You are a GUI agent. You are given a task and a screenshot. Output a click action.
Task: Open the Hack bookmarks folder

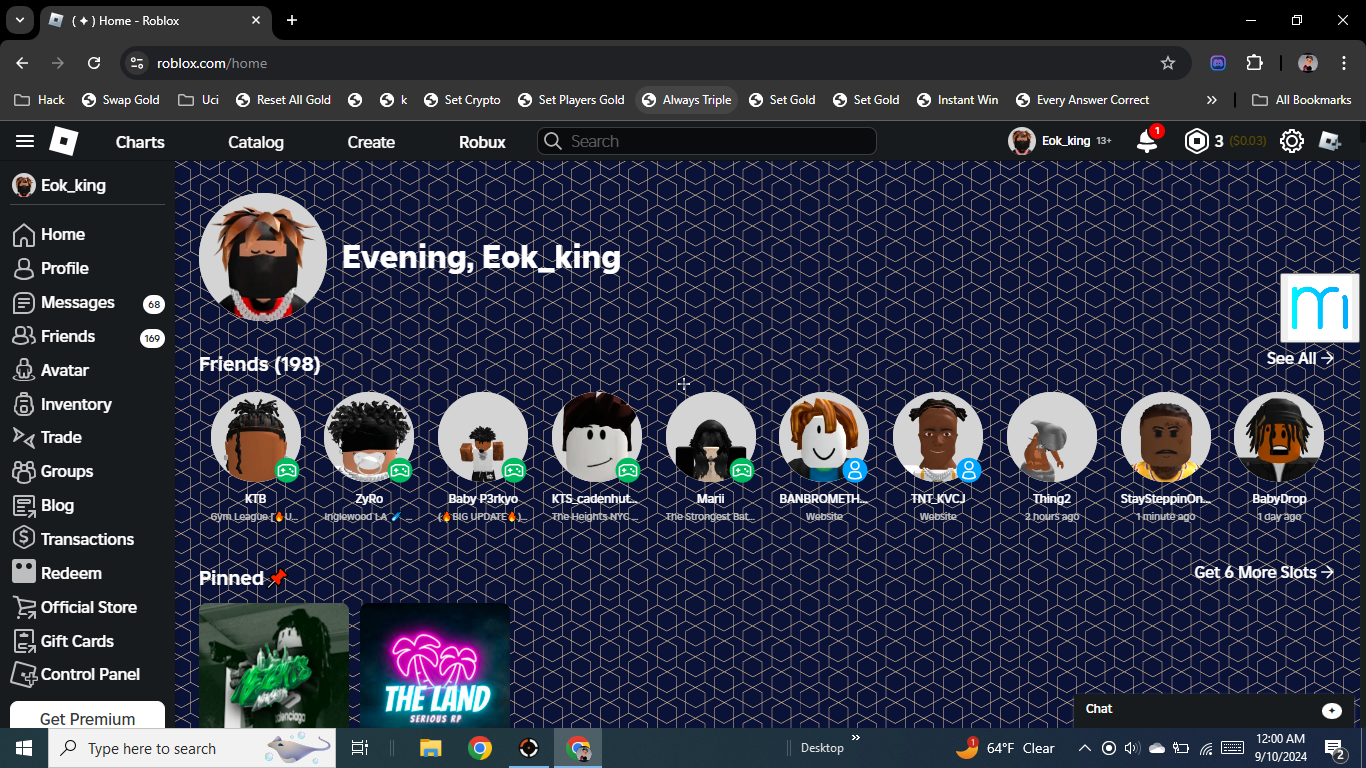pyautogui.click(x=40, y=100)
